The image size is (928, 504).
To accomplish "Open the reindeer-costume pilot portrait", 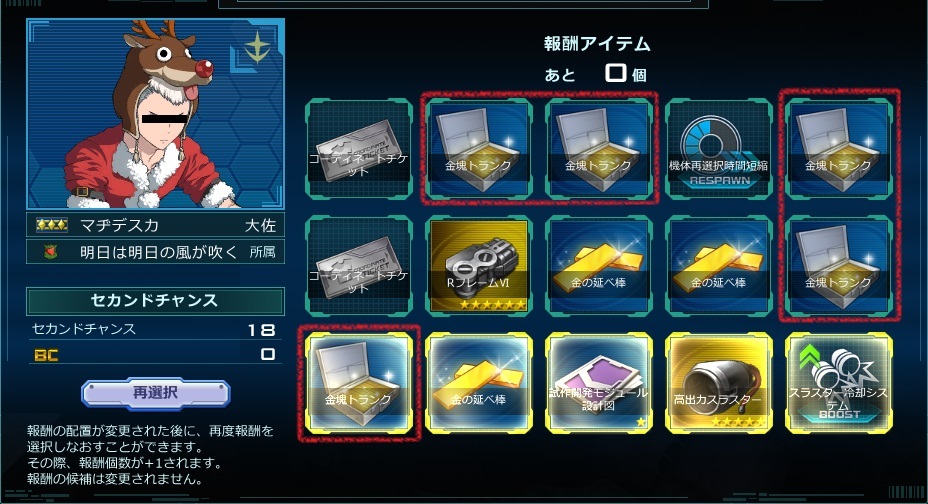I will [x=156, y=114].
